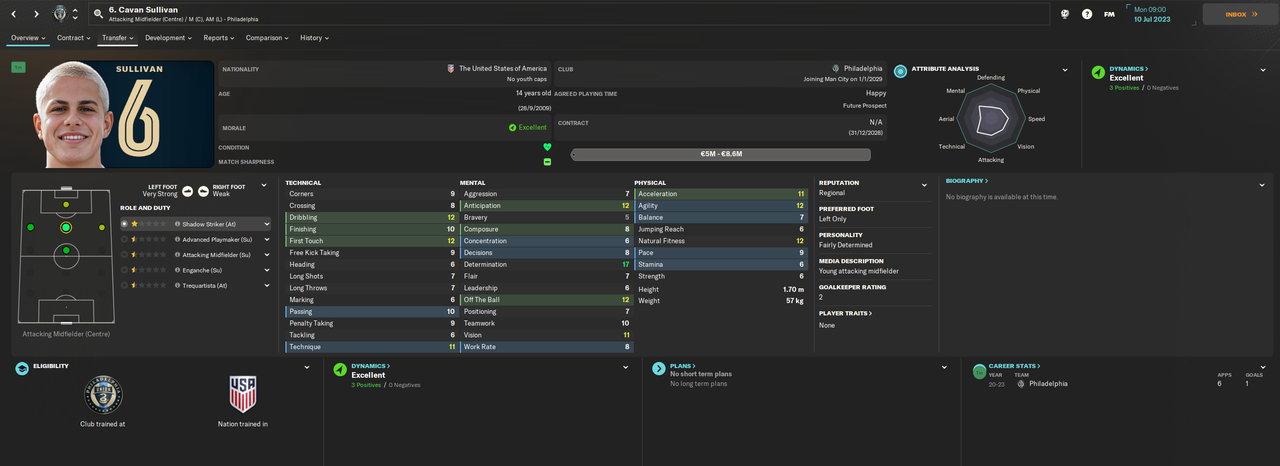1280x466 pixels.
Task: Go back using the left arrow
Action: [14, 14]
